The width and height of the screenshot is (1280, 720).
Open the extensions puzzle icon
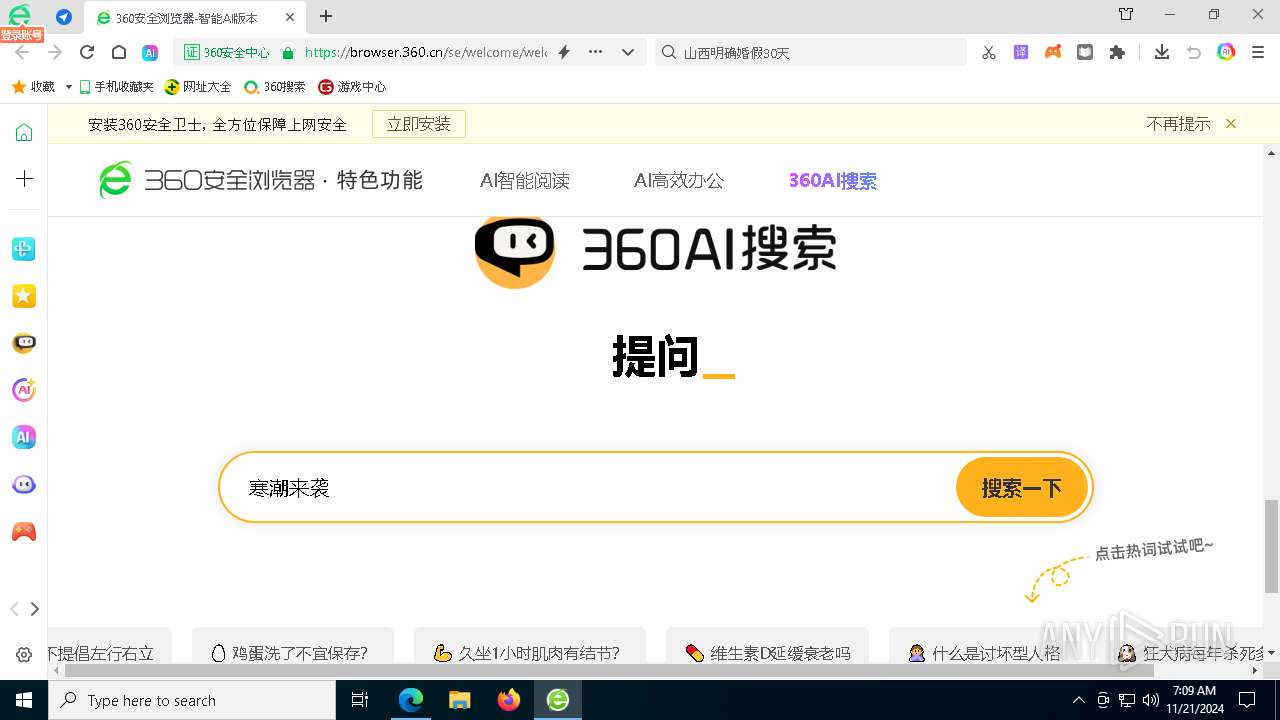(1117, 53)
